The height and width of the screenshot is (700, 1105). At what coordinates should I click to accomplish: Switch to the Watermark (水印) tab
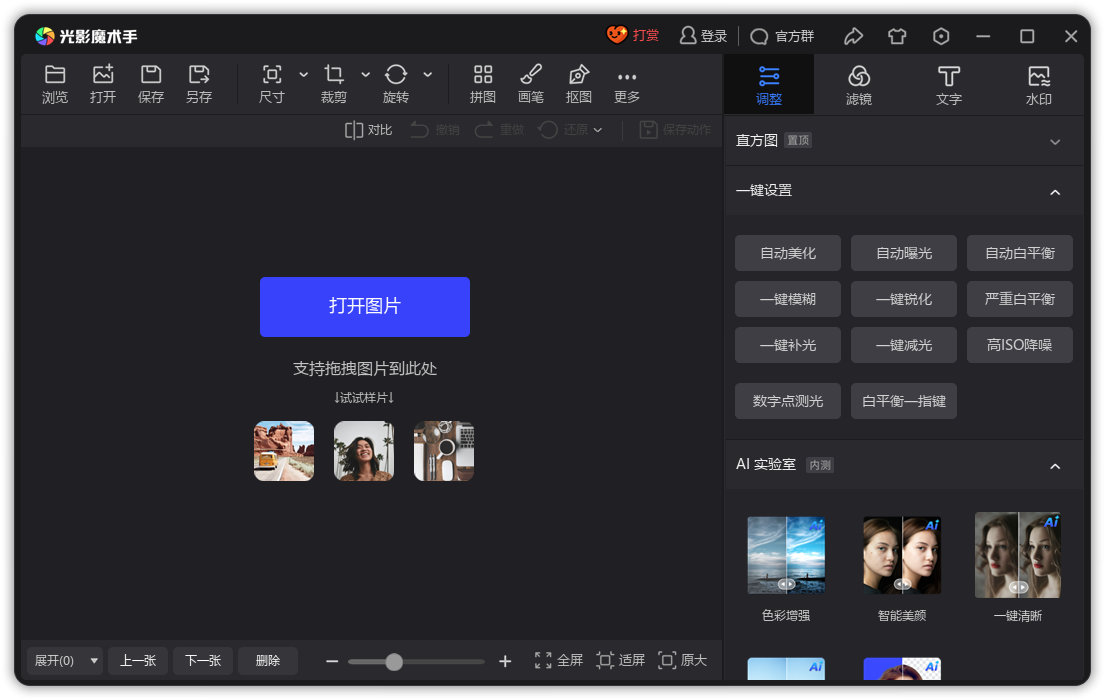click(1039, 84)
